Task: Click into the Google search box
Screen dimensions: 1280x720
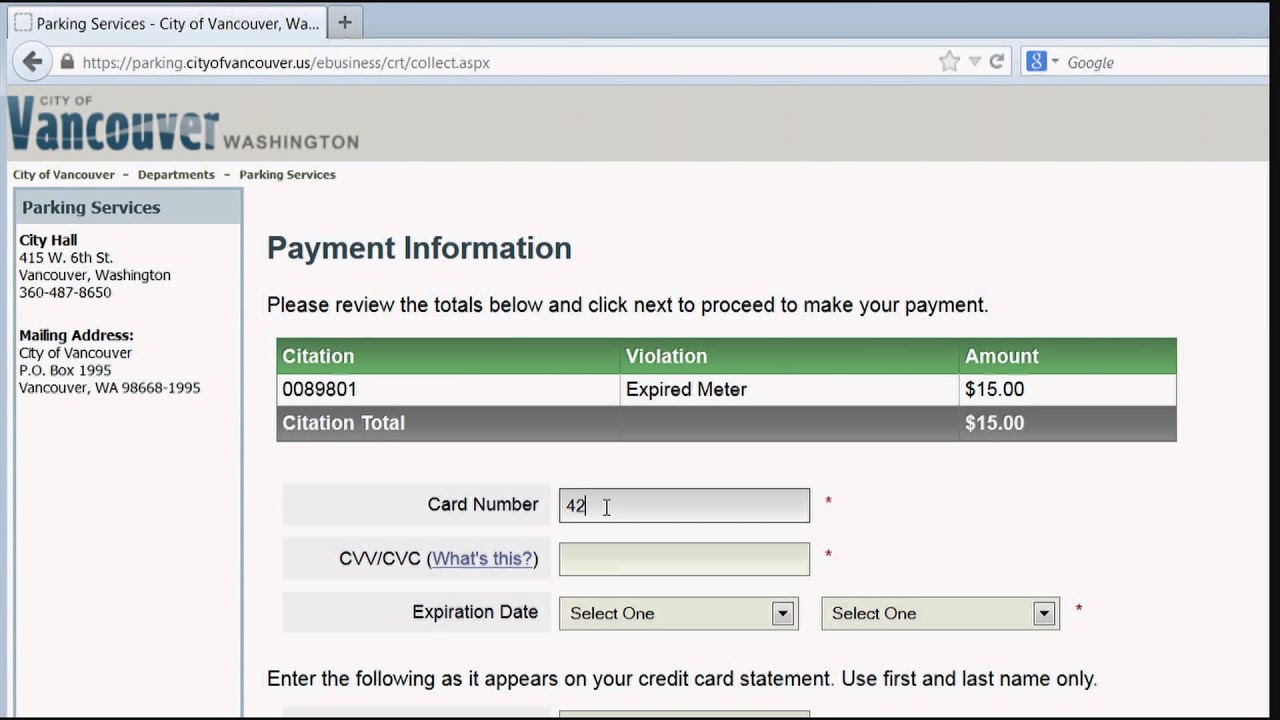Action: (x=1165, y=62)
